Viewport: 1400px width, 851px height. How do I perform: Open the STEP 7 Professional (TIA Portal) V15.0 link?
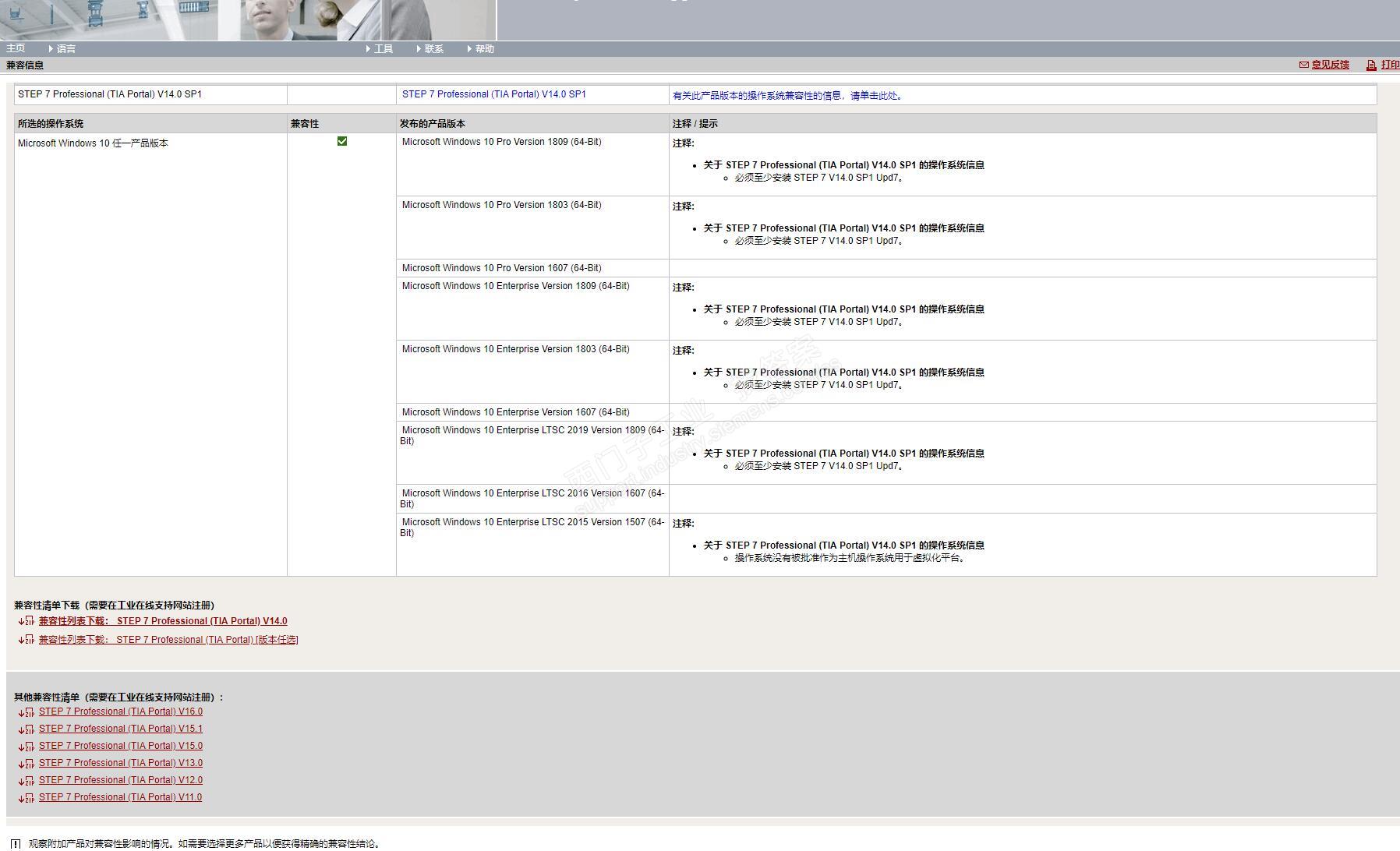point(121,746)
